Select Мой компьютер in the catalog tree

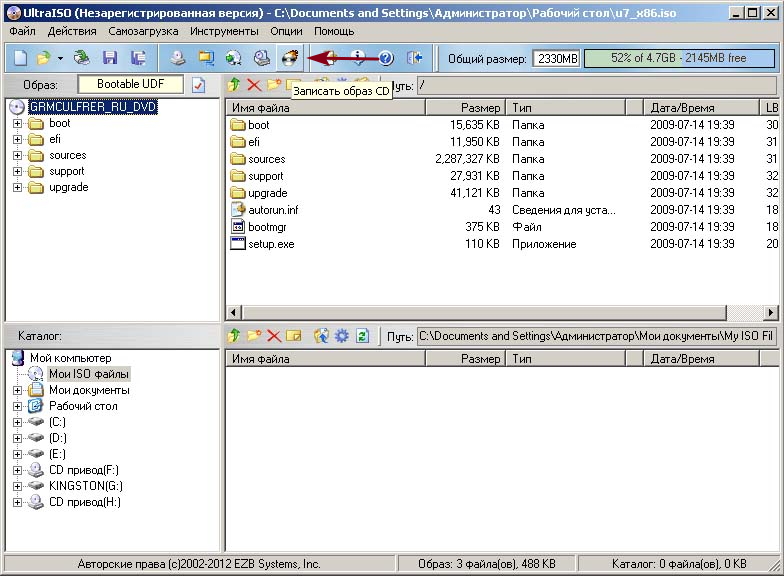(x=70, y=358)
